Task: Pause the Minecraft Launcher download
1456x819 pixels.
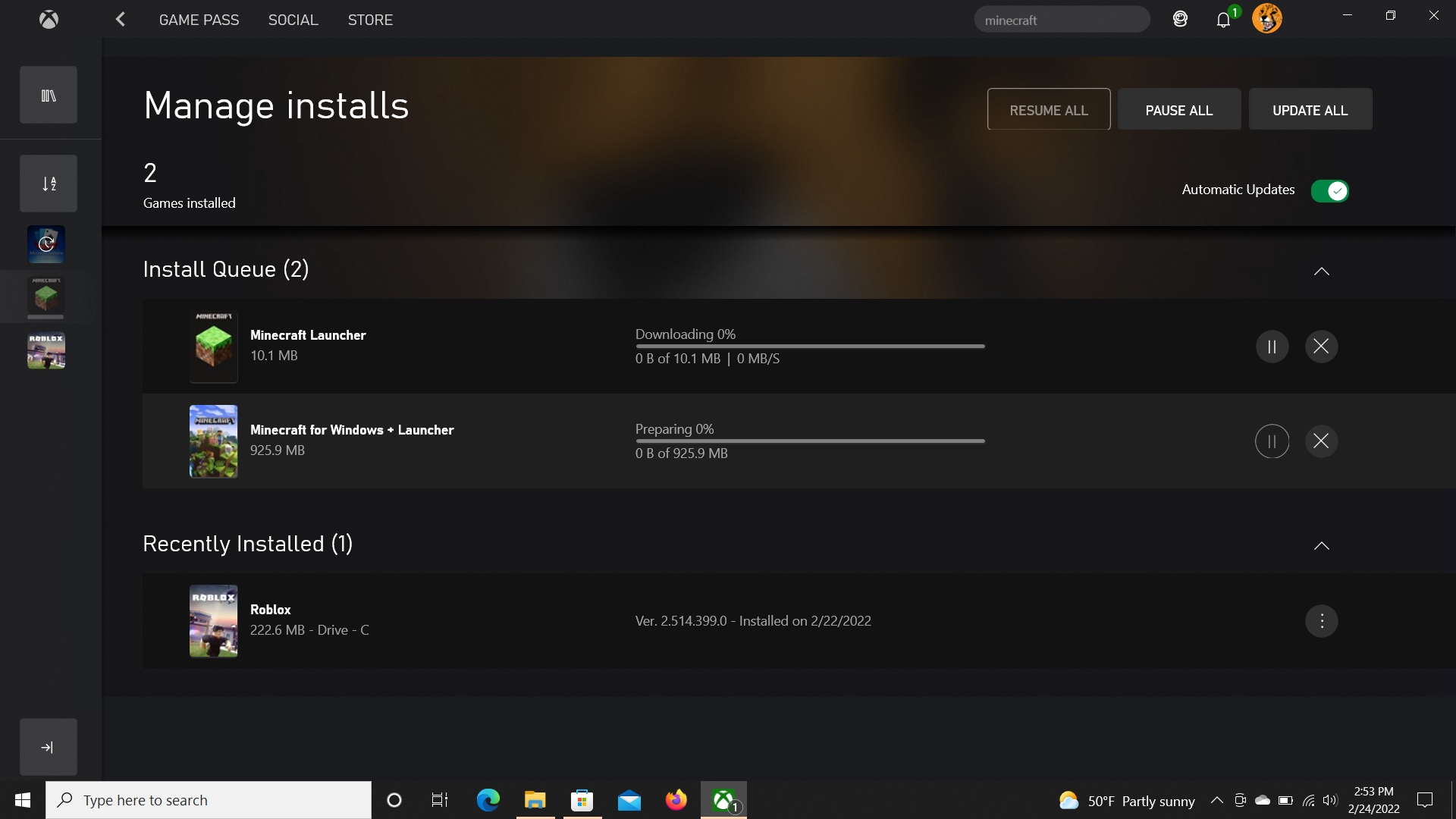Action: tap(1272, 347)
